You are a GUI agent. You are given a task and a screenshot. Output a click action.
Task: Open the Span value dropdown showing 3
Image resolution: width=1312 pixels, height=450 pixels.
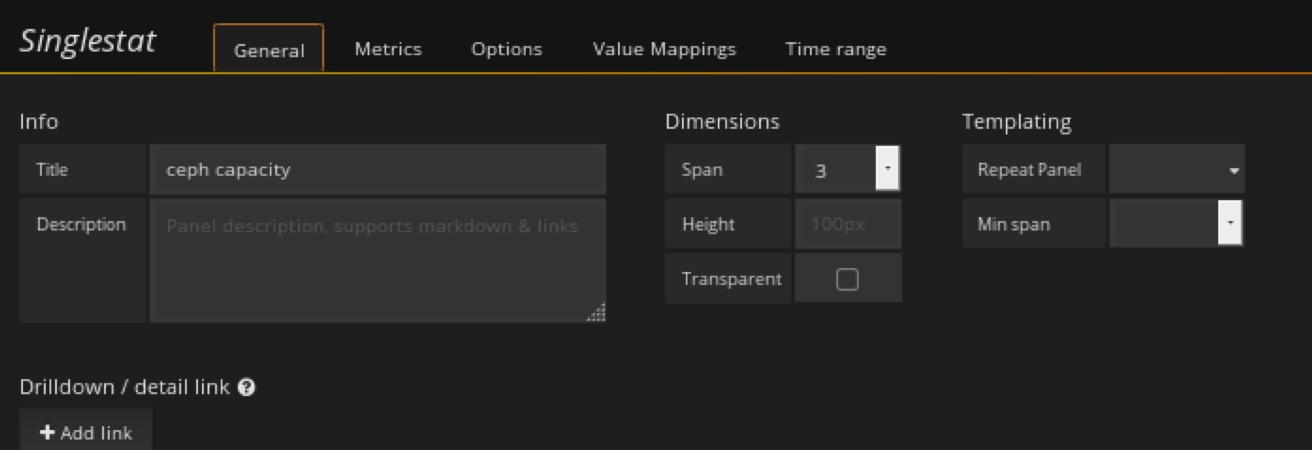[835, 170]
